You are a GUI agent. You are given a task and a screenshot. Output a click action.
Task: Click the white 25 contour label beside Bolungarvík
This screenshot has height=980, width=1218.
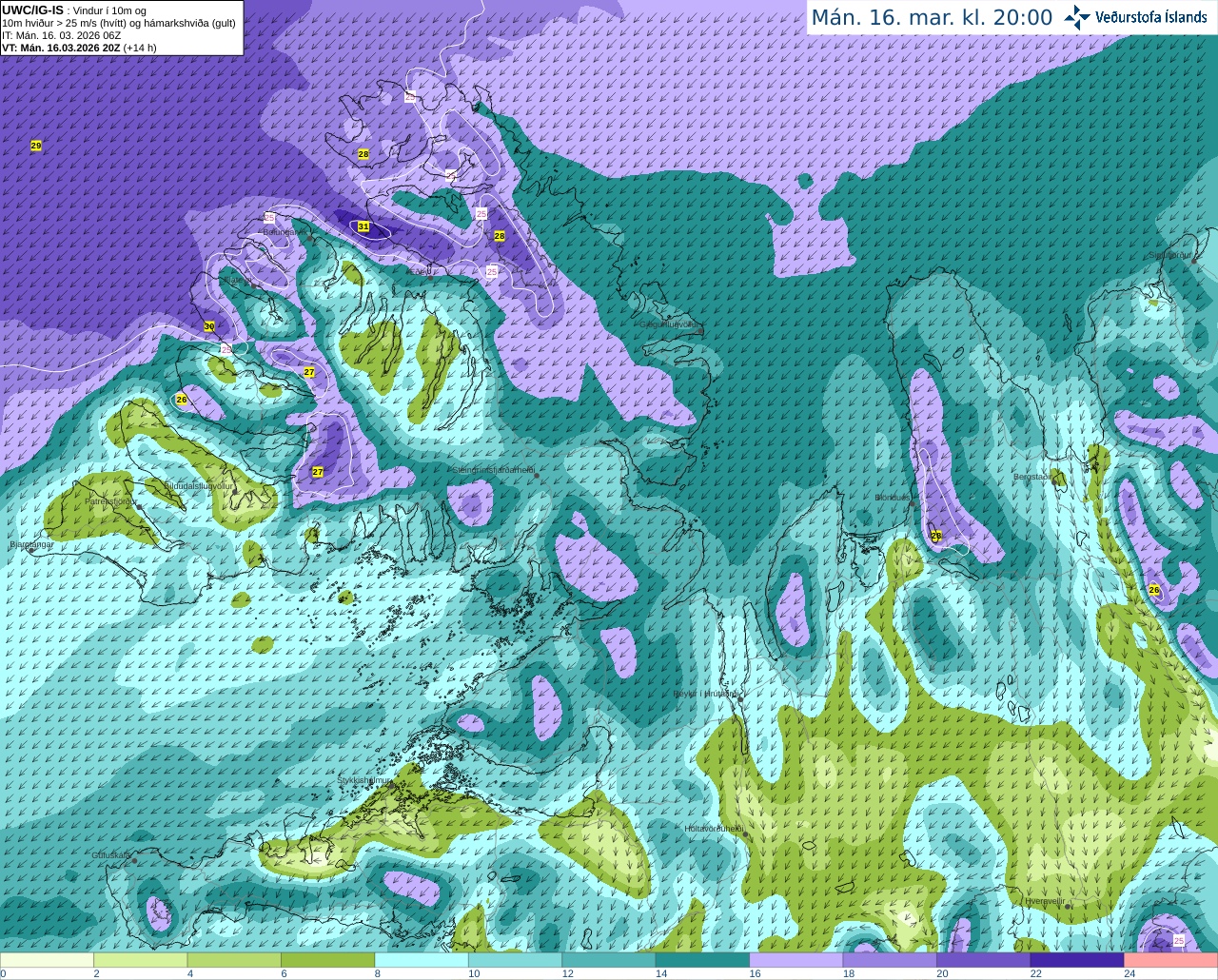tap(269, 218)
